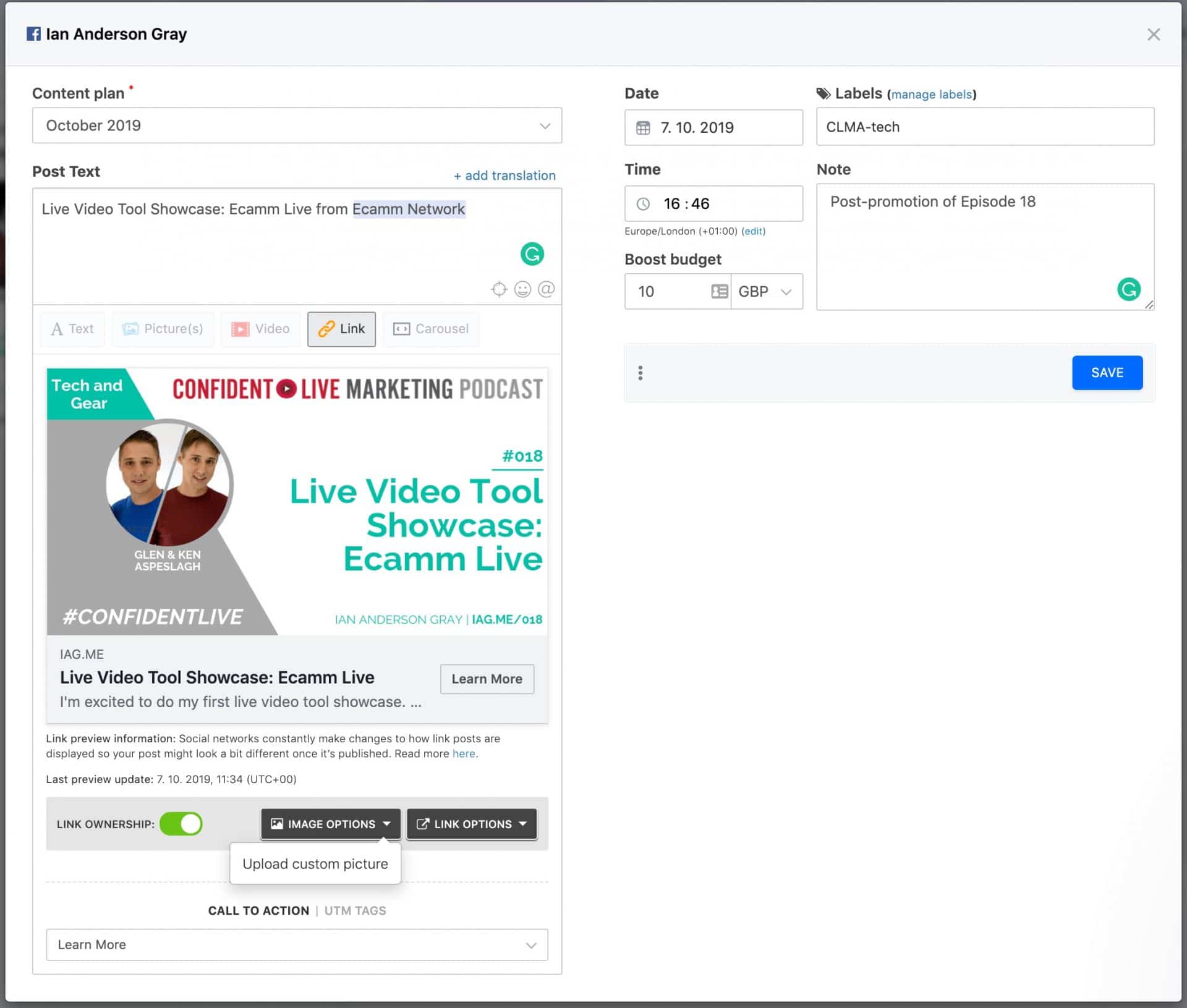
Task: Click the three-dot menu icon at bottom
Action: pyautogui.click(x=641, y=371)
